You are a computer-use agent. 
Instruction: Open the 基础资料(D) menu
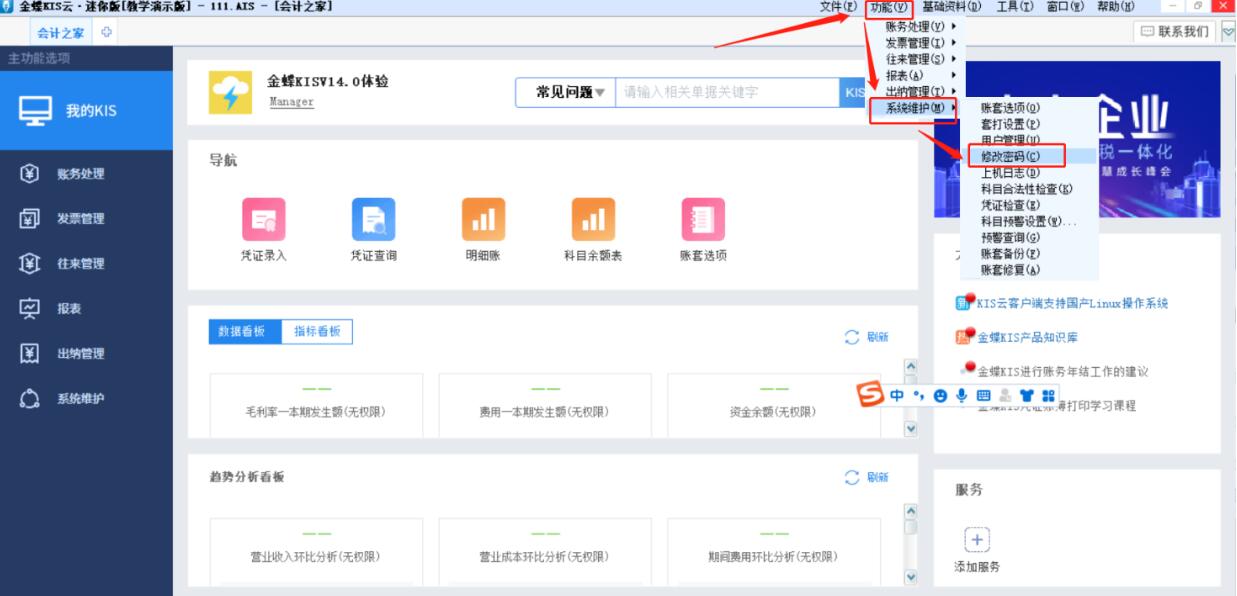(x=953, y=7)
